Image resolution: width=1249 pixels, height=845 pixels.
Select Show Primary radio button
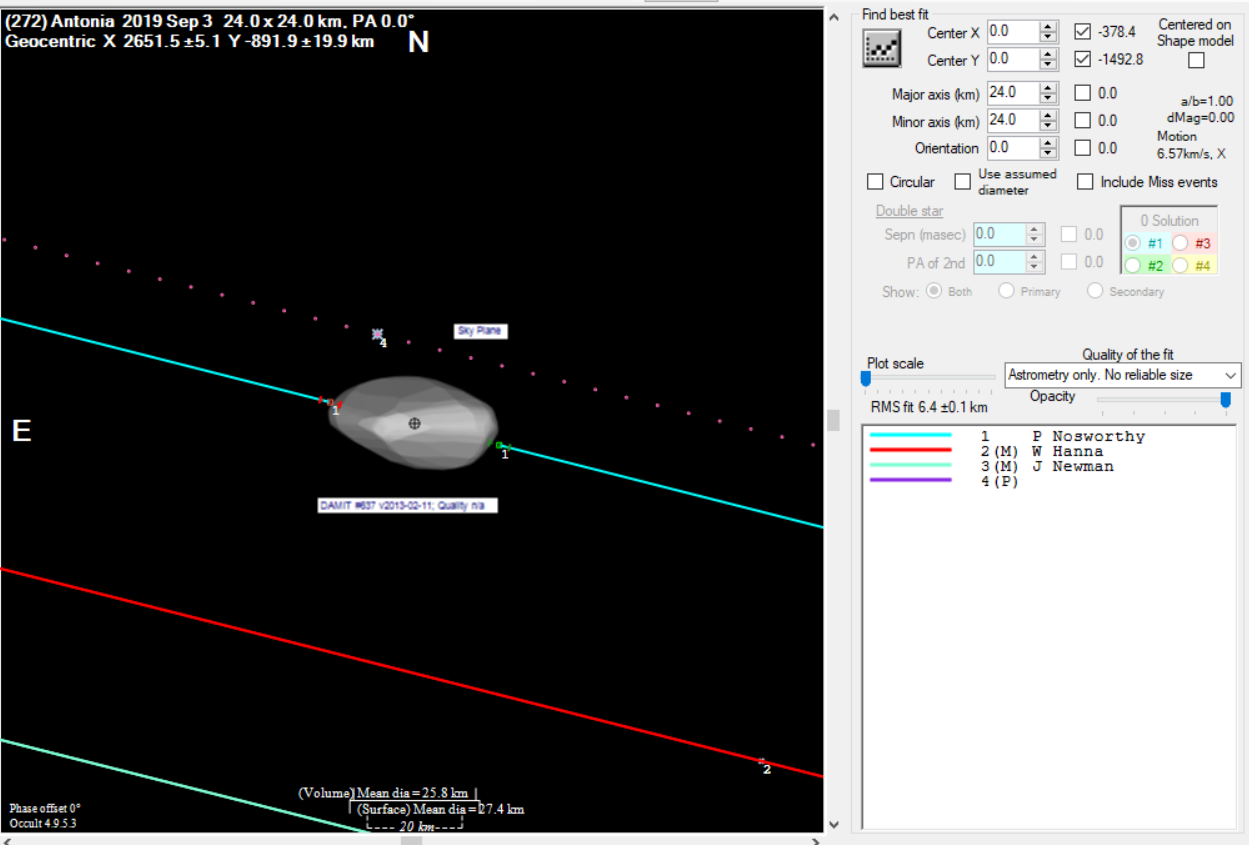(1006, 291)
